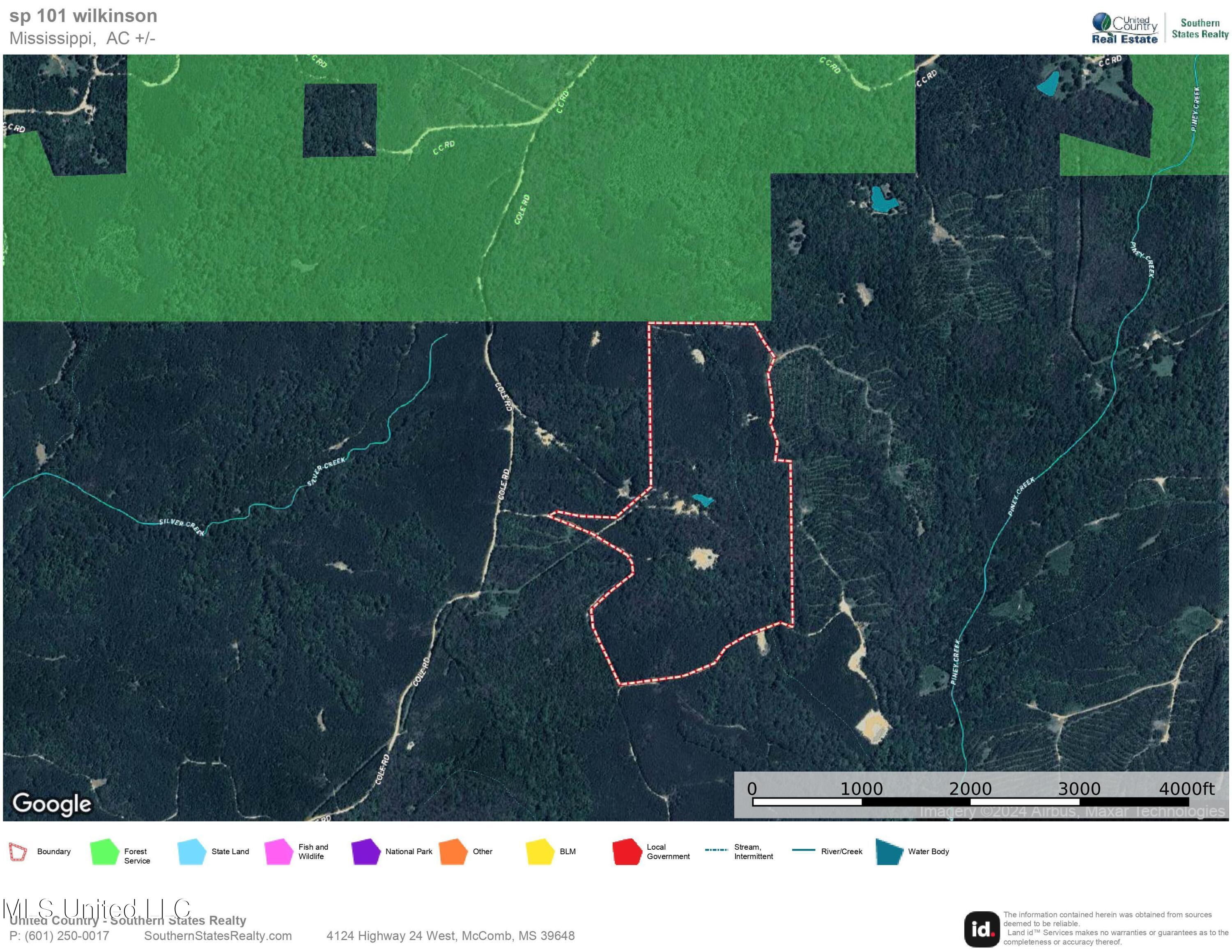Select the Mississippi AC +/- subtitle

(83, 37)
